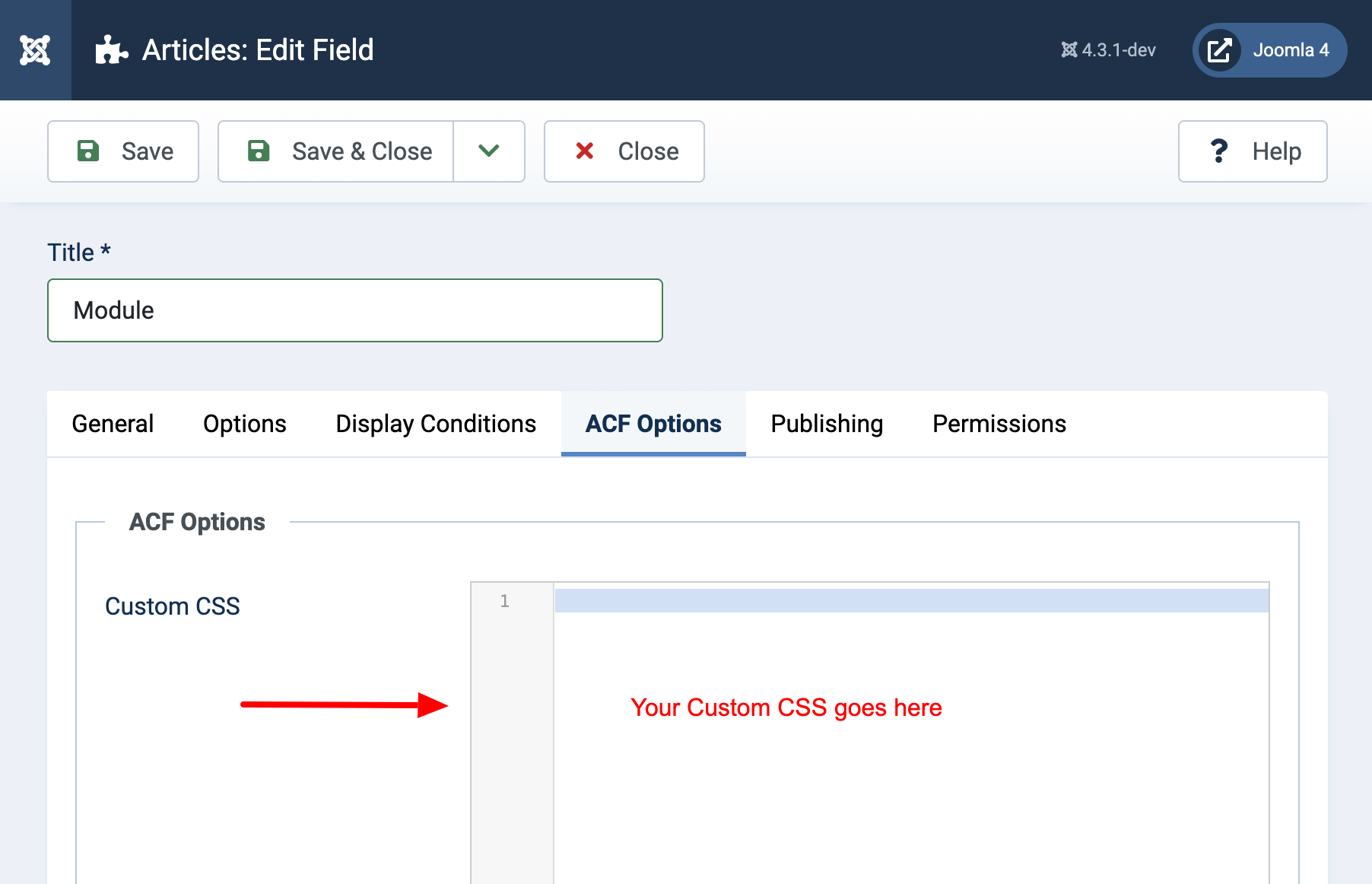The height and width of the screenshot is (884, 1372).
Task: Click the question mark icon on Help
Action: point(1218,151)
